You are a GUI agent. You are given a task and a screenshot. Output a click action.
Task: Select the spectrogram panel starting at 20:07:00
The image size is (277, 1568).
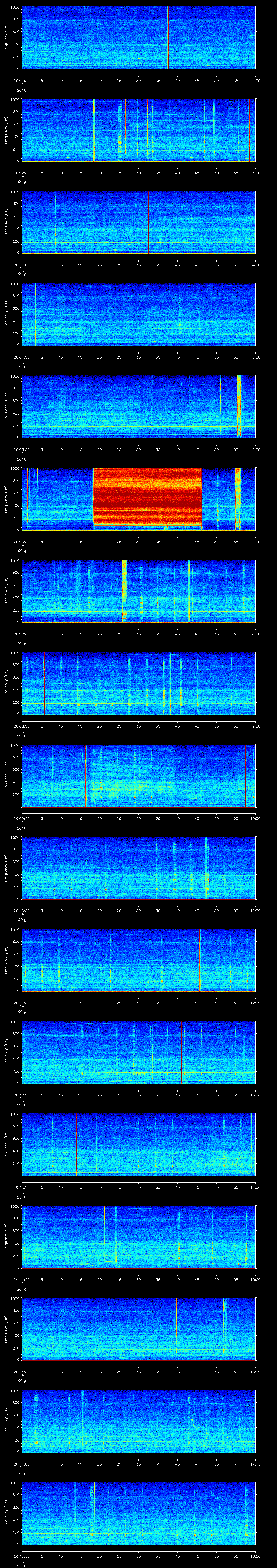pos(139,591)
